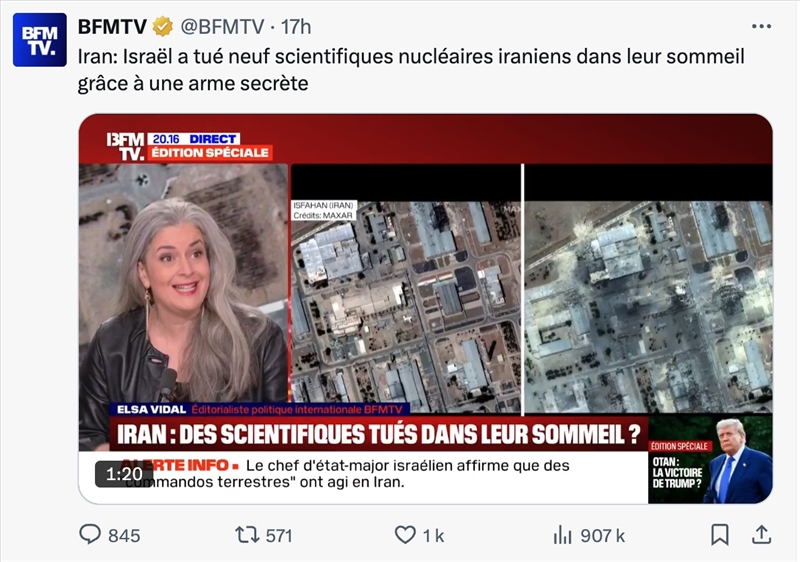Open the three-dot more options menu
This screenshot has width=800, height=562.
click(x=761, y=27)
